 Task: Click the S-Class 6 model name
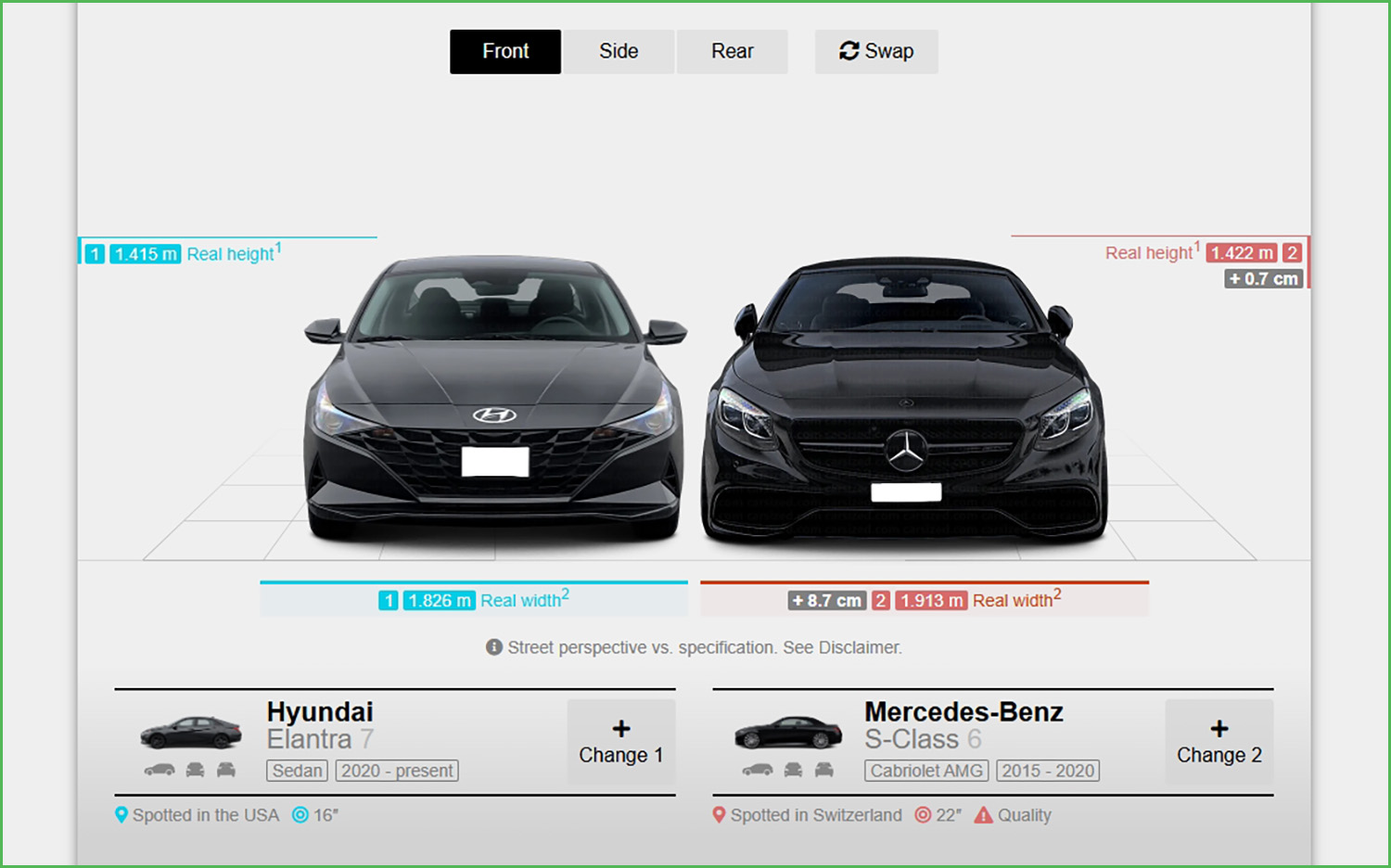point(924,739)
